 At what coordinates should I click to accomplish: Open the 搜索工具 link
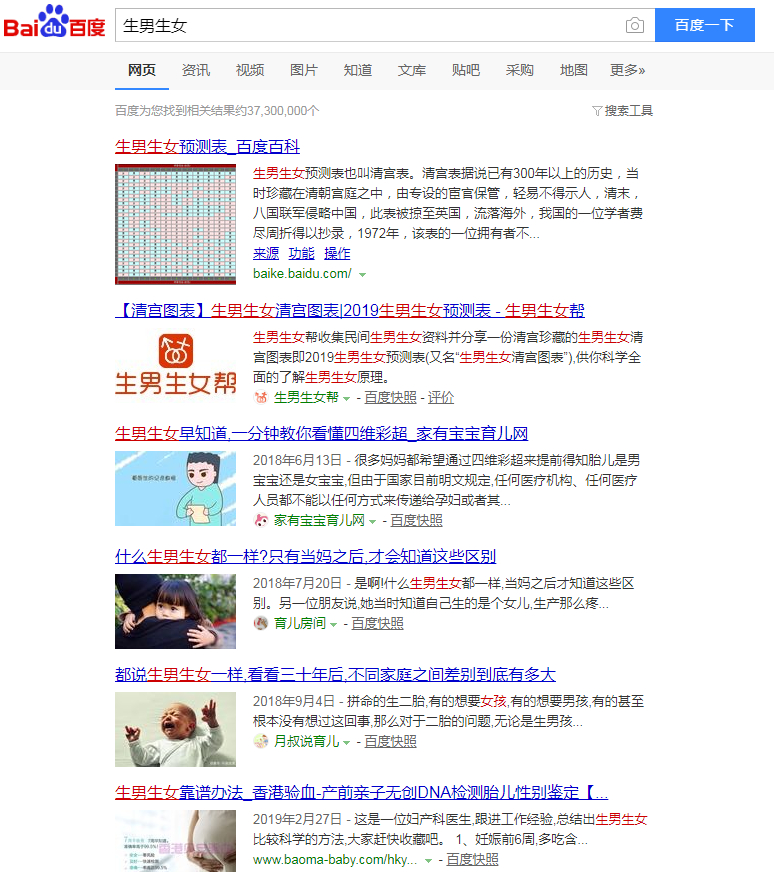[x=628, y=111]
